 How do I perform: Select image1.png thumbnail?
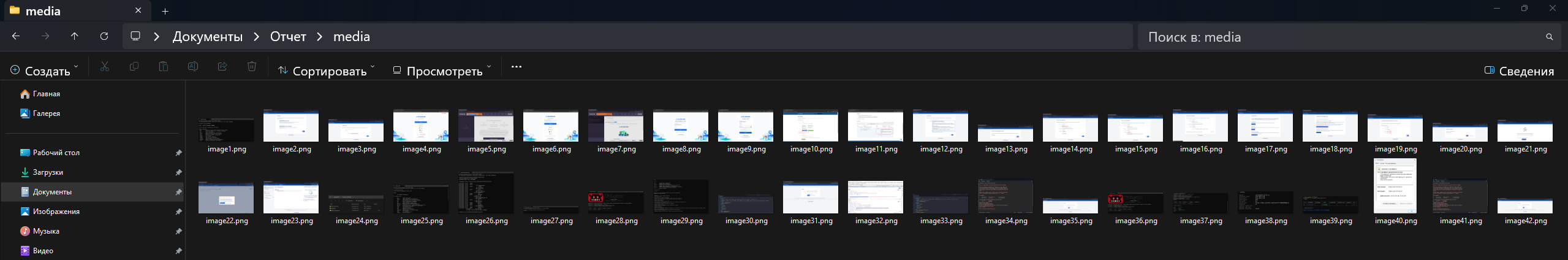[226, 130]
